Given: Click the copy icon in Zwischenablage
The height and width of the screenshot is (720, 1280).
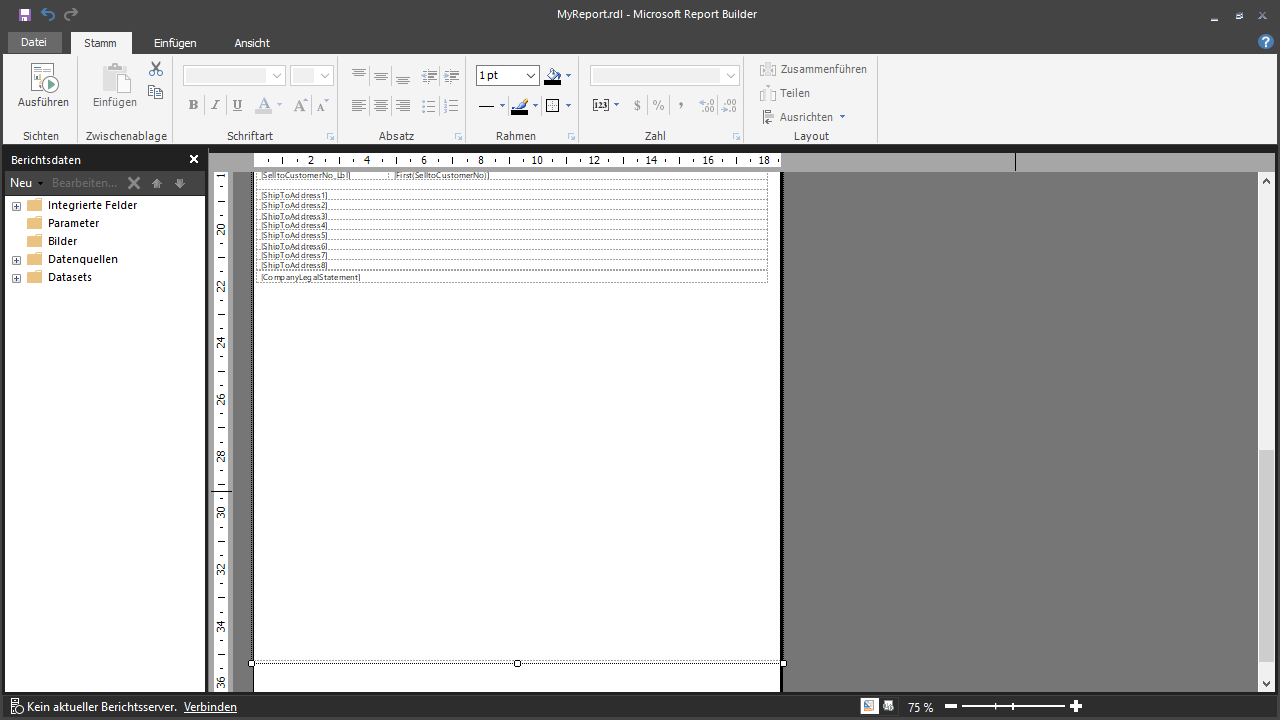Looking at the screenshot, I should (156, 92).
